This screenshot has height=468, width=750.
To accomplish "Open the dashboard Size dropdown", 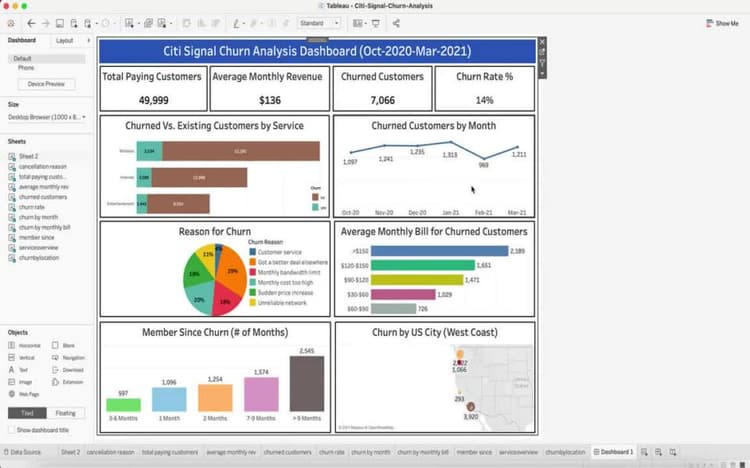I will [x=47, y=117].
